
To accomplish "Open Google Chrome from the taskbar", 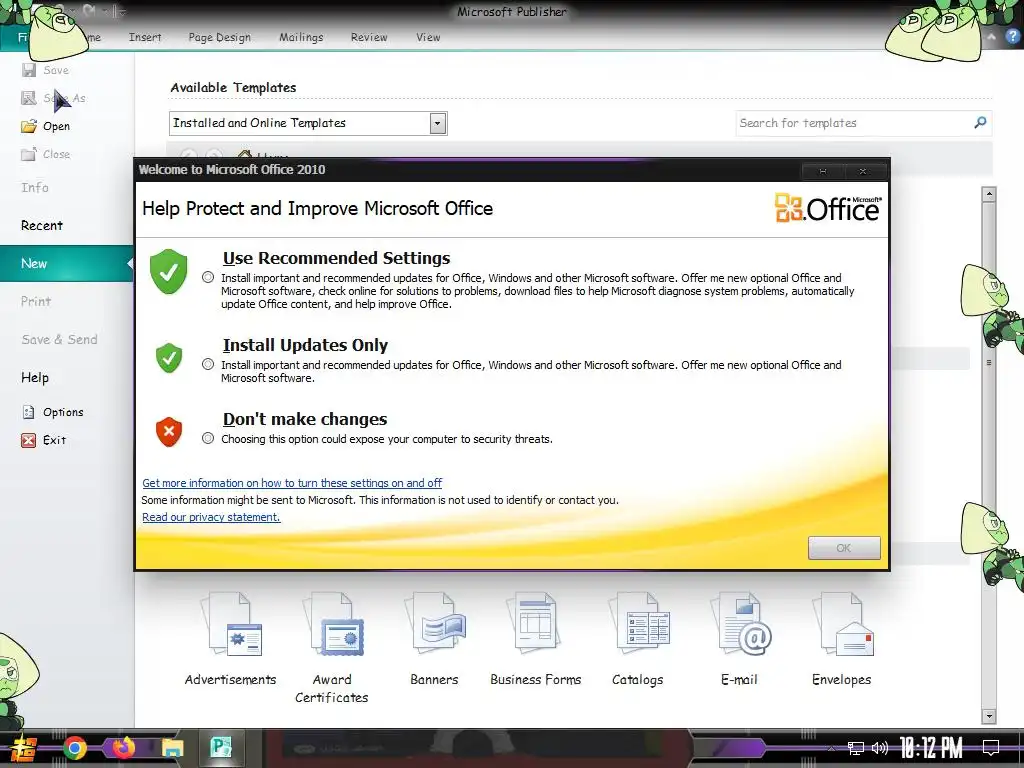I will pos(75,748).
